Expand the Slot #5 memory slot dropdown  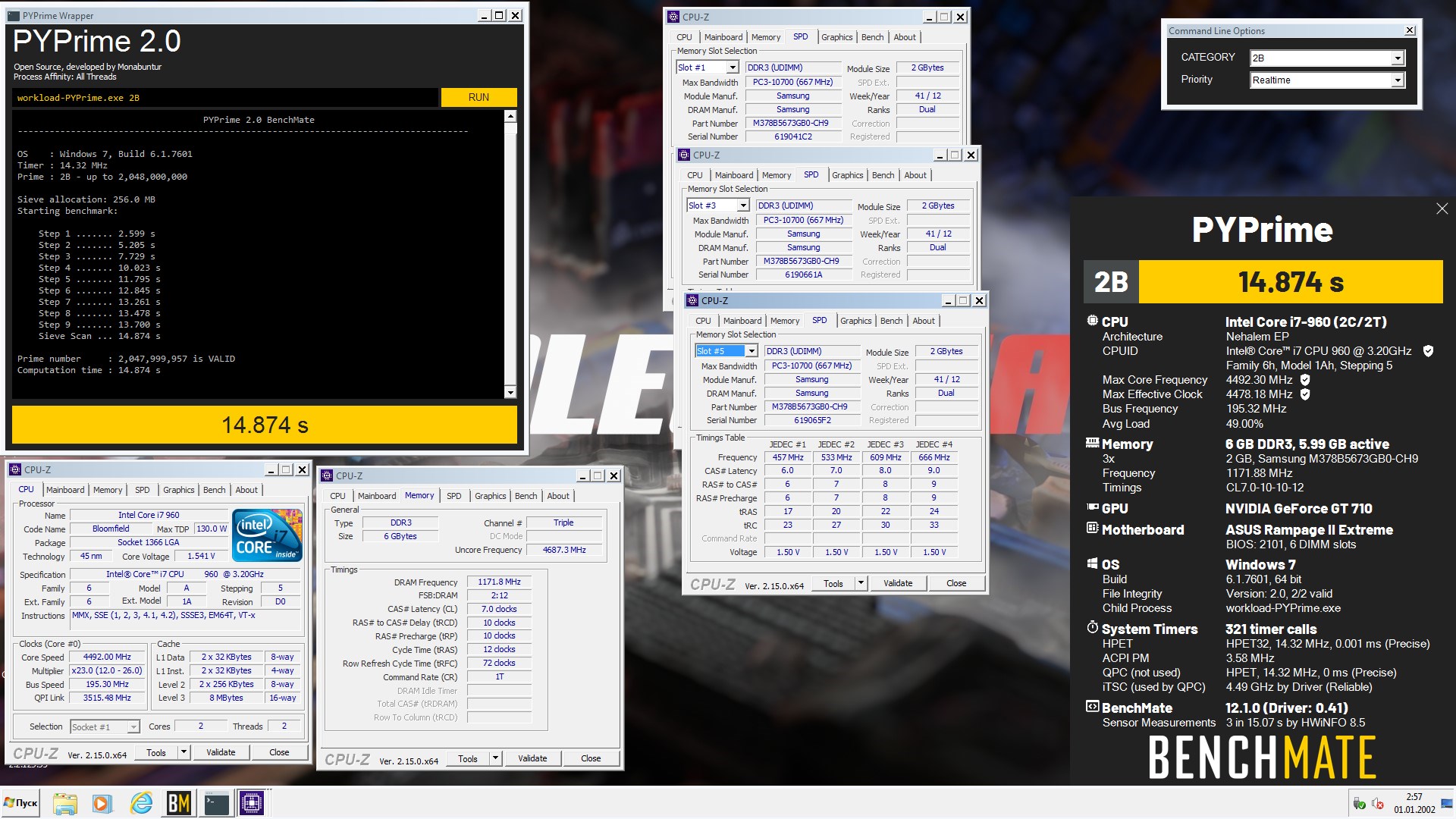[752, 351]
